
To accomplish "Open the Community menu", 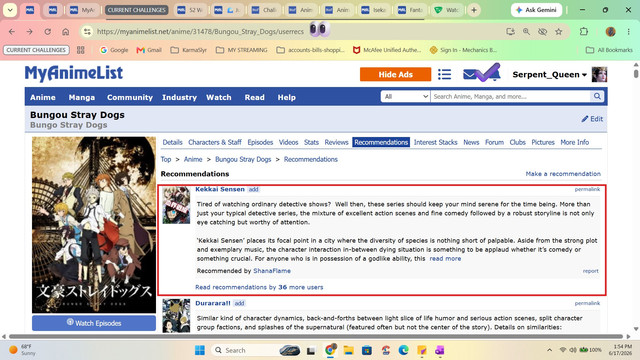I will coord(130,97).
